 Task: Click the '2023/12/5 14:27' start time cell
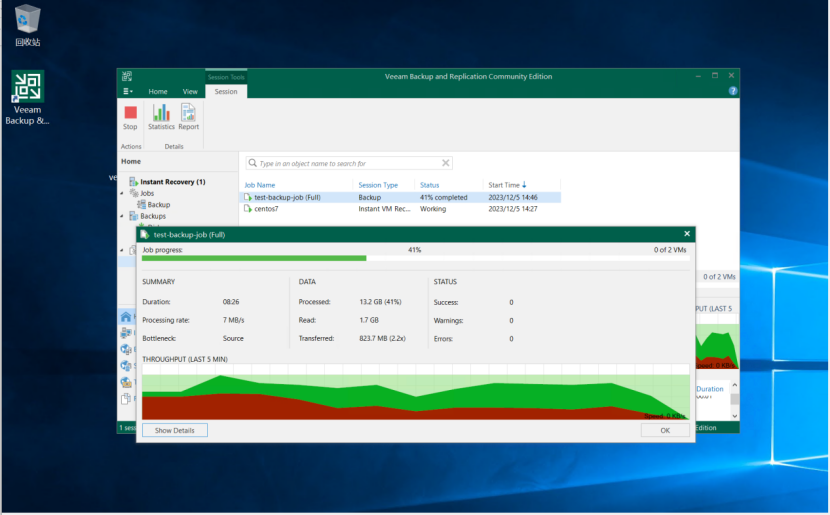coord(512,209)
